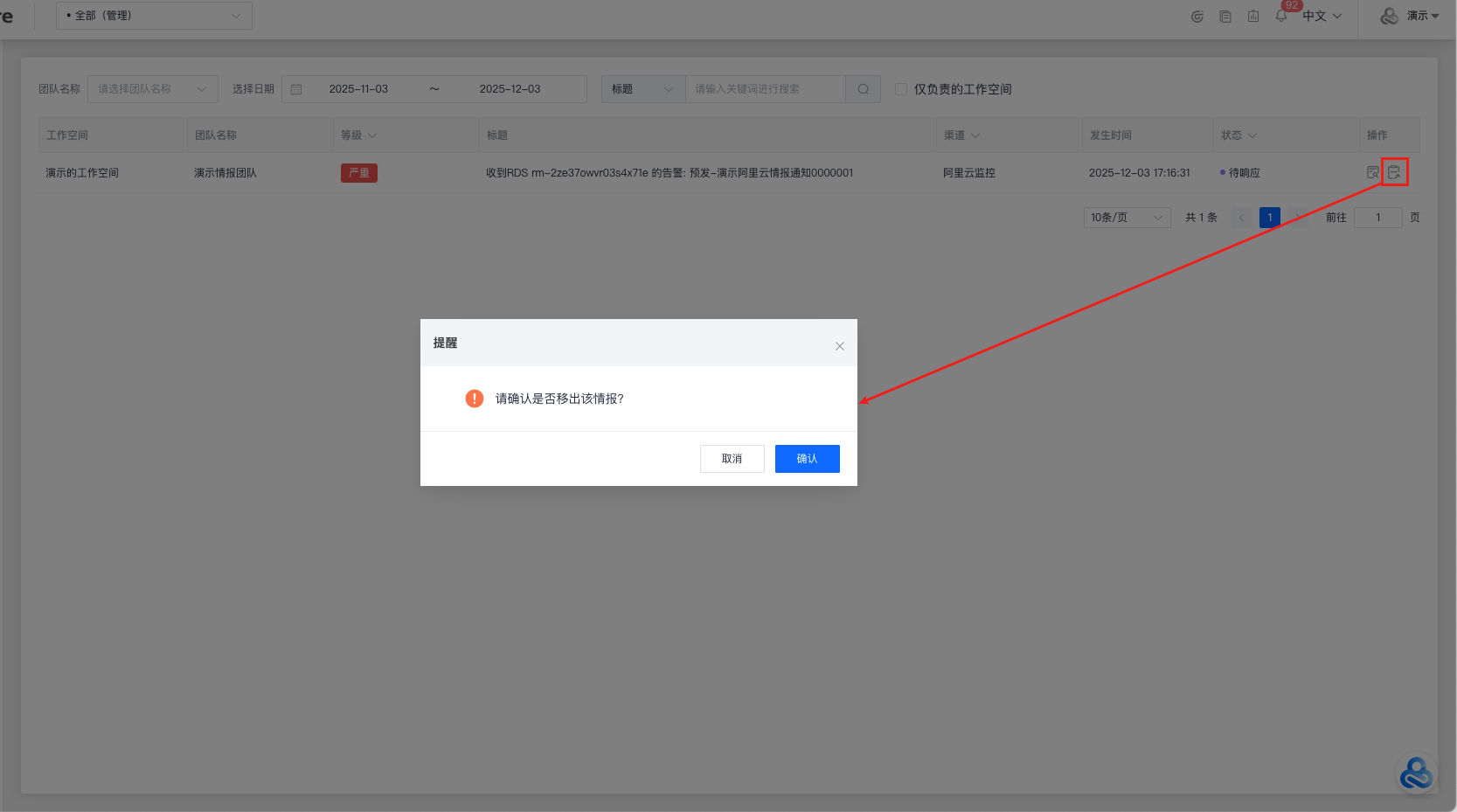This screenshot has height=812, width=1457.
Task: Click the swirl refresh icon in top bar
Action: pyautogui.click(x=1197, y=16)
